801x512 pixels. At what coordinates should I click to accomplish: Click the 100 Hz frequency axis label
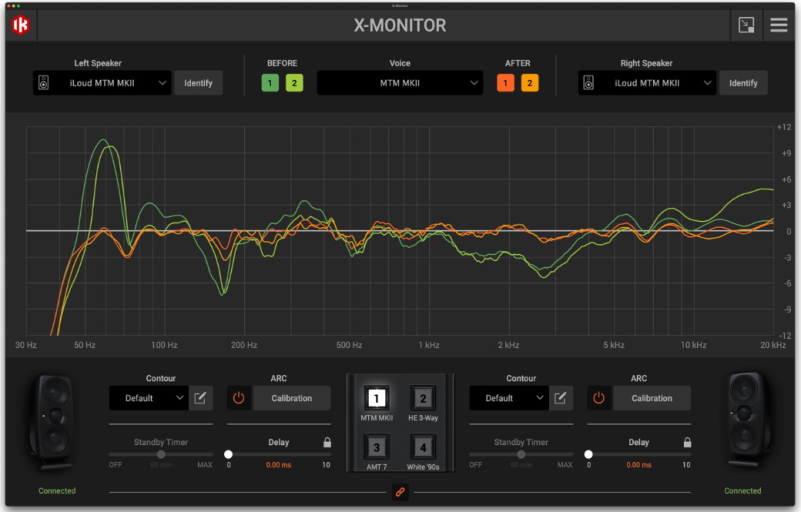point(164,345)
